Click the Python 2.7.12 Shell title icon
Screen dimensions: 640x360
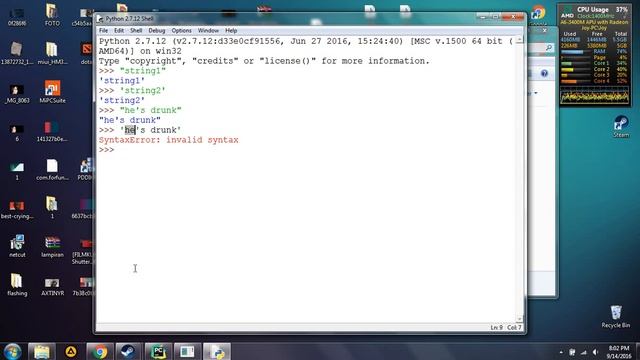point(100,19)
